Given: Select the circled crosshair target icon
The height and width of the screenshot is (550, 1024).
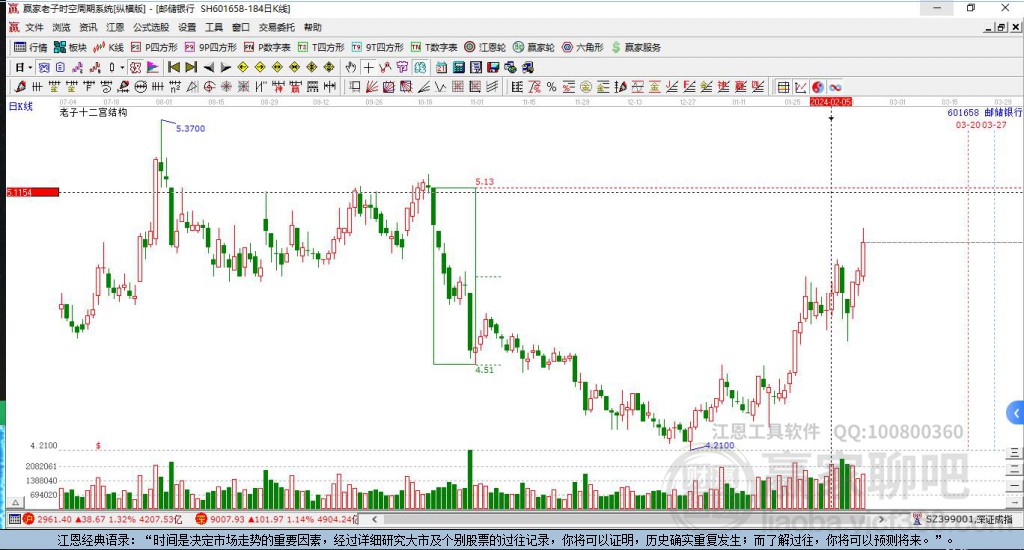Looking at the screenshot, I should click(209, 87).
